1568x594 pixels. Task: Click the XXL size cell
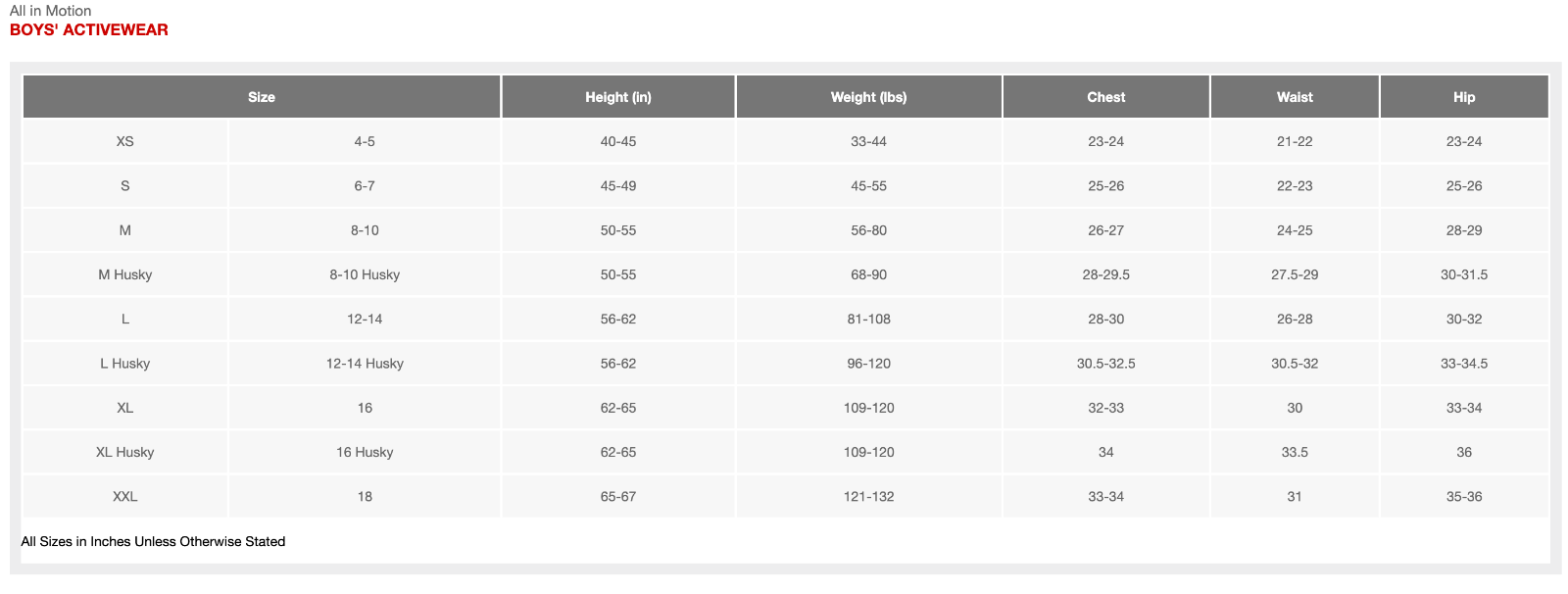click(124, 496)
